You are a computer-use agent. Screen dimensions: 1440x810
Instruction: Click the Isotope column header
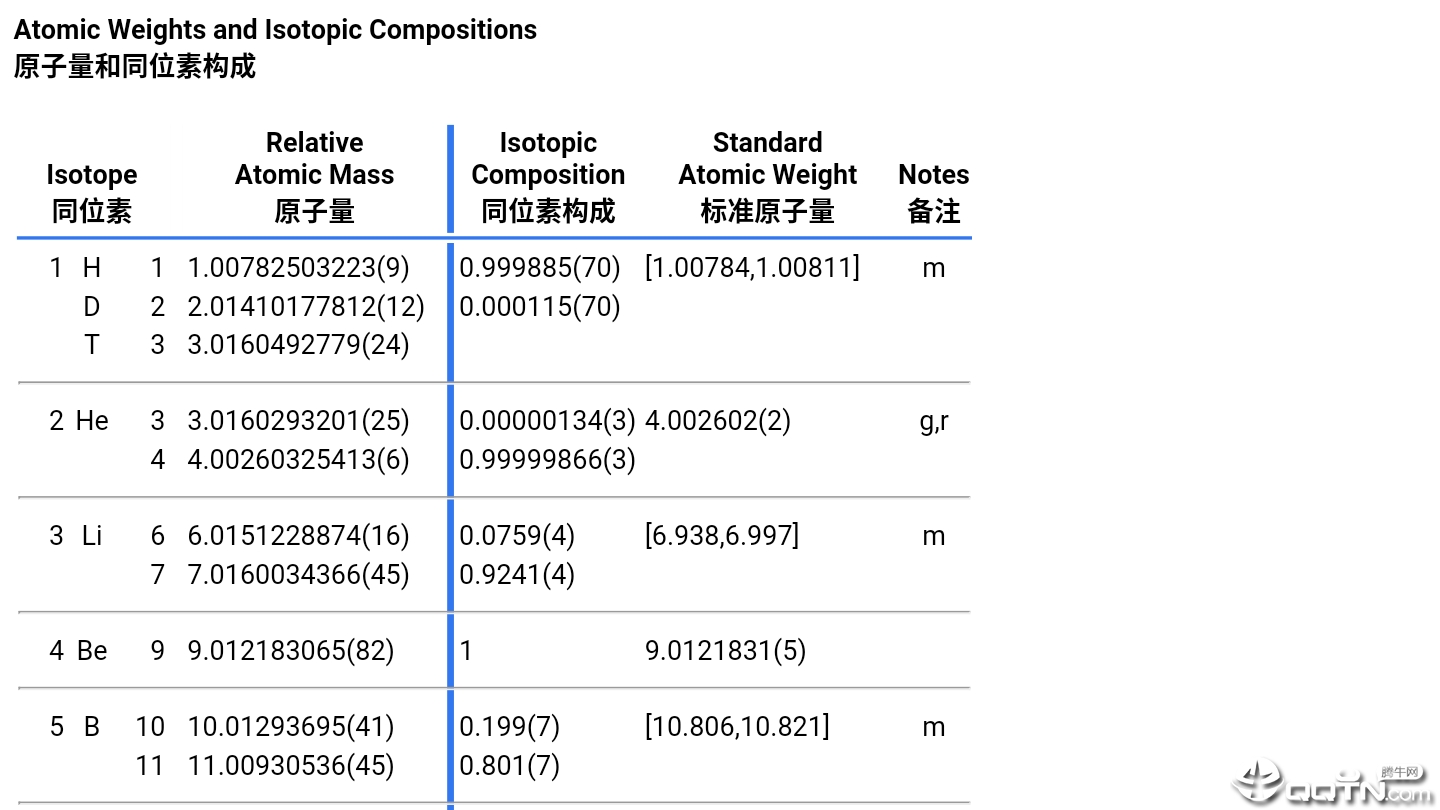pyautogui.click(x=91, y=192)
